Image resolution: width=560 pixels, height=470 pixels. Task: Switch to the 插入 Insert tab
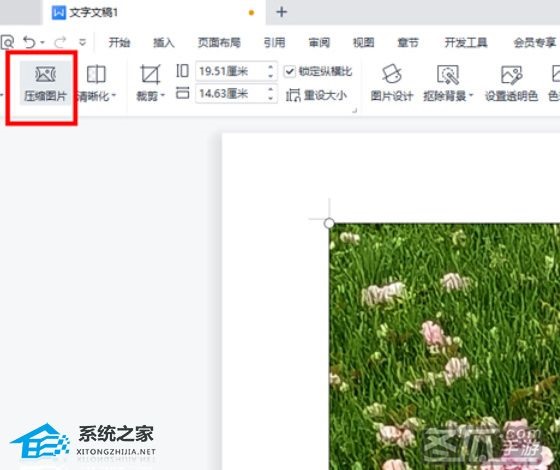click(164, 42)
